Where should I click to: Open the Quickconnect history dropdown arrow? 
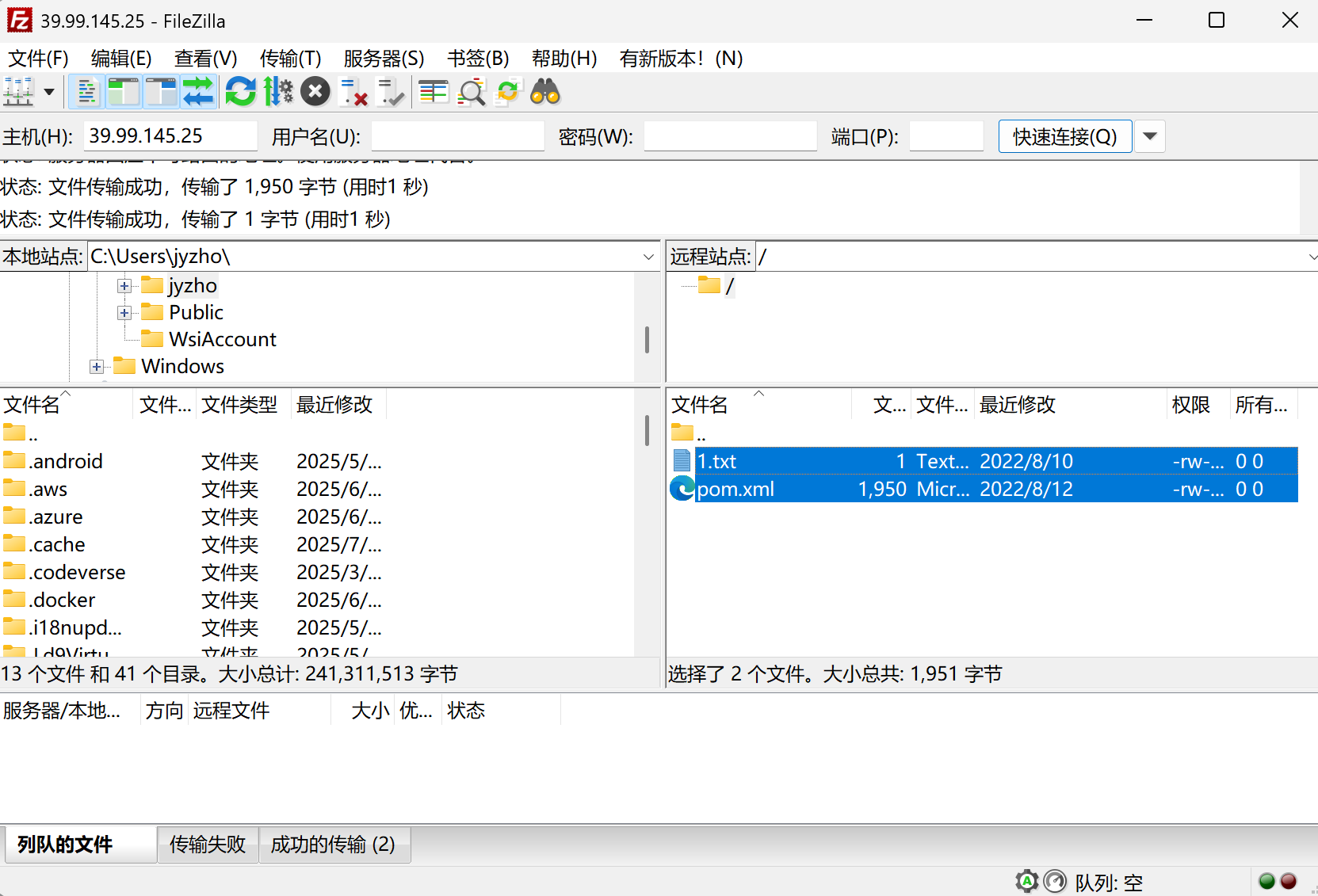(x=1150, y=136)
